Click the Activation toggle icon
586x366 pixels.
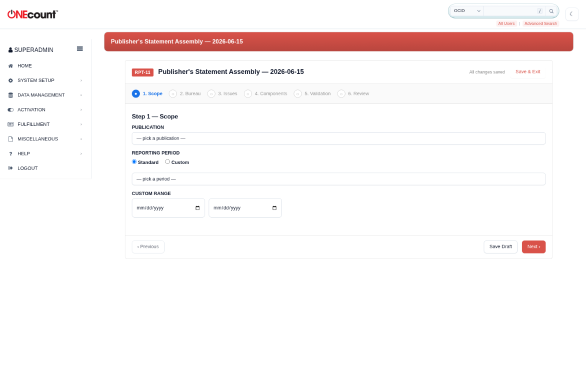pos(10,110)
